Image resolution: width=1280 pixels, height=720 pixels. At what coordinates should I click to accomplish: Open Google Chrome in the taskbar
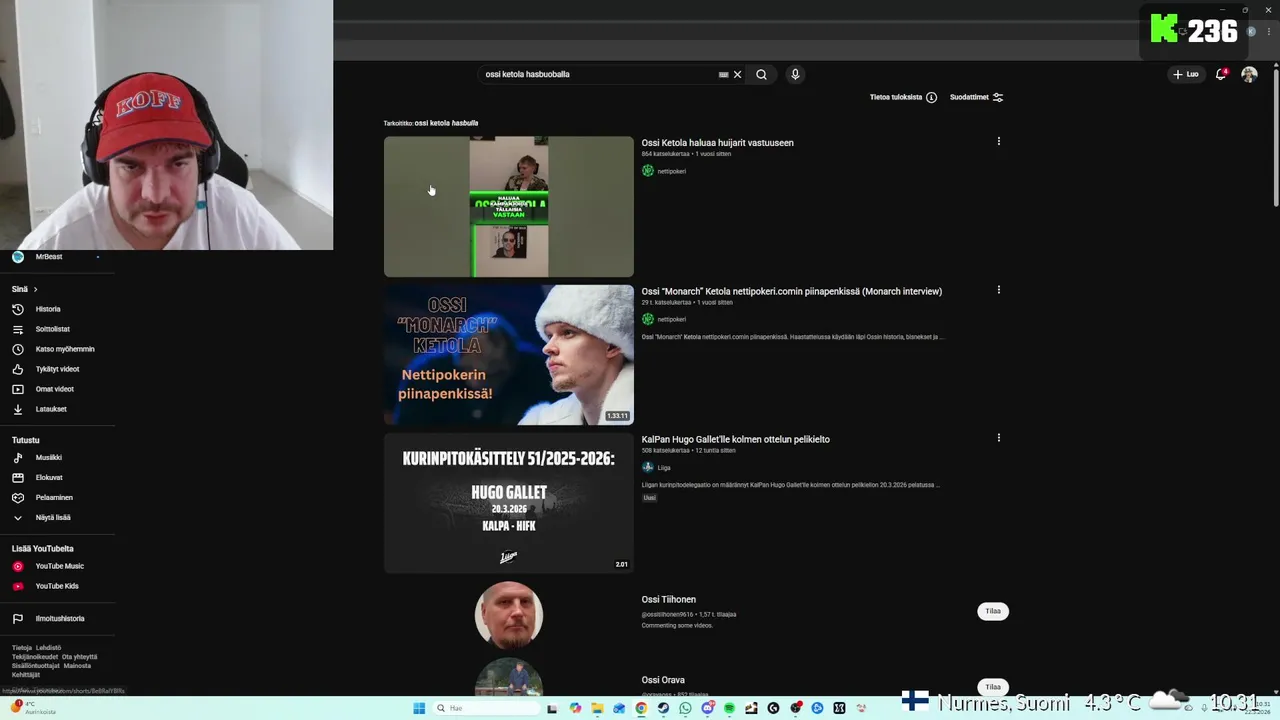[x=641, y=708]
